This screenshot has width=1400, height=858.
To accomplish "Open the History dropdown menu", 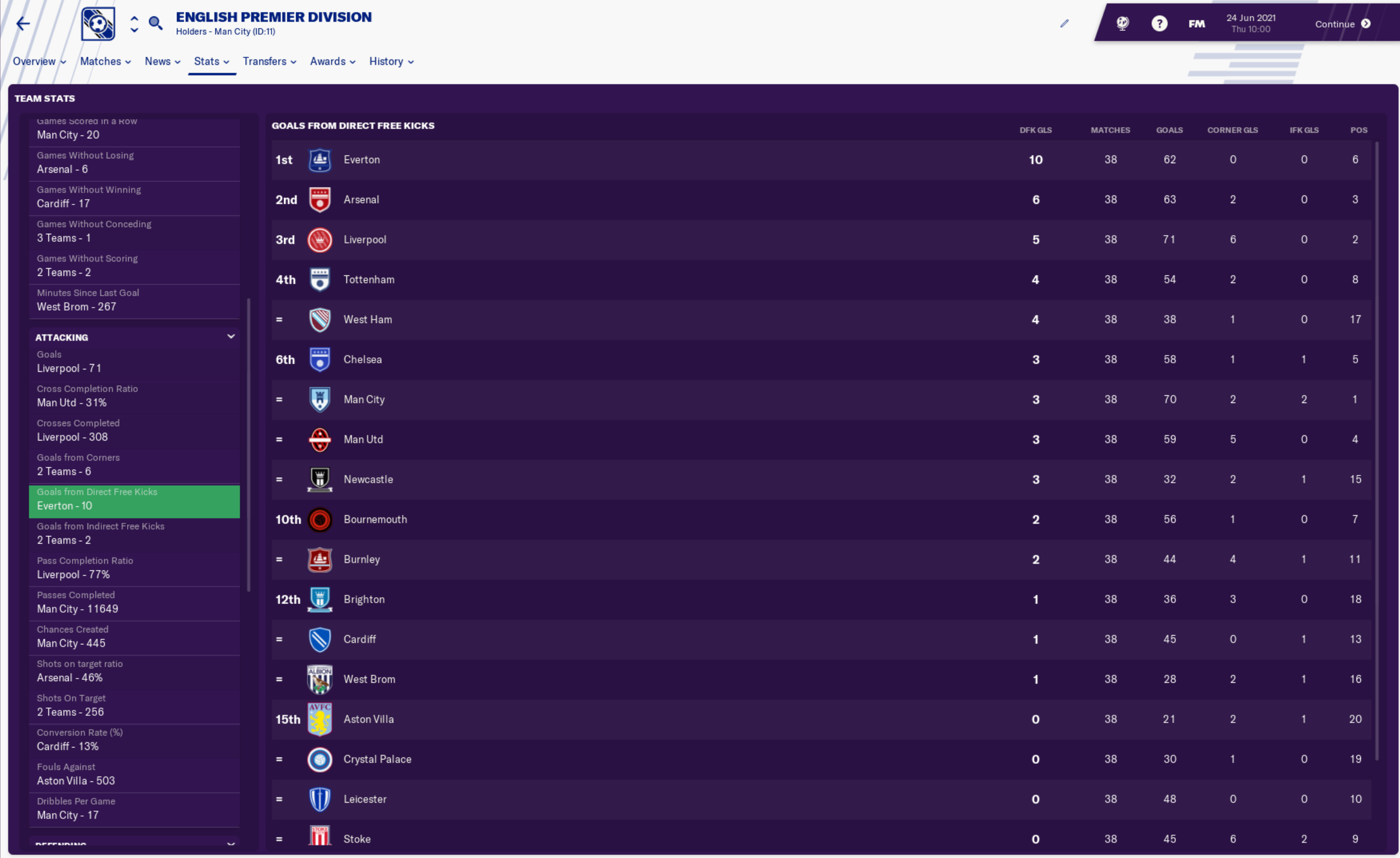I will tap(391, 62).
